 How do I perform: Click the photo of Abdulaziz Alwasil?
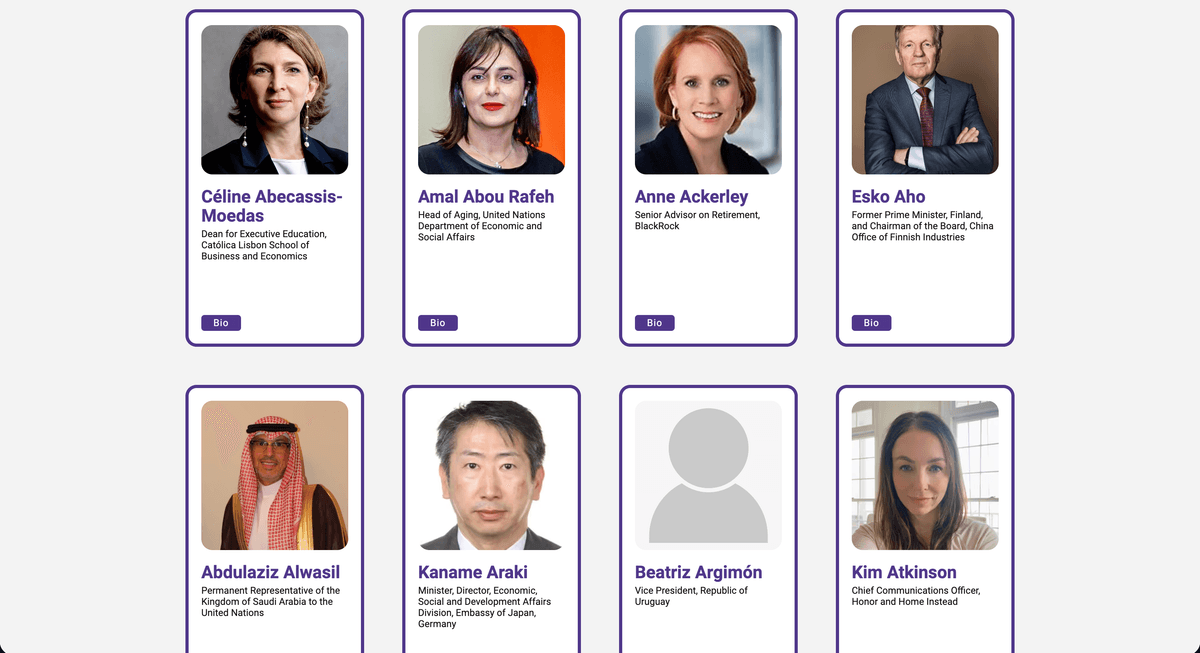pos(274,475)
